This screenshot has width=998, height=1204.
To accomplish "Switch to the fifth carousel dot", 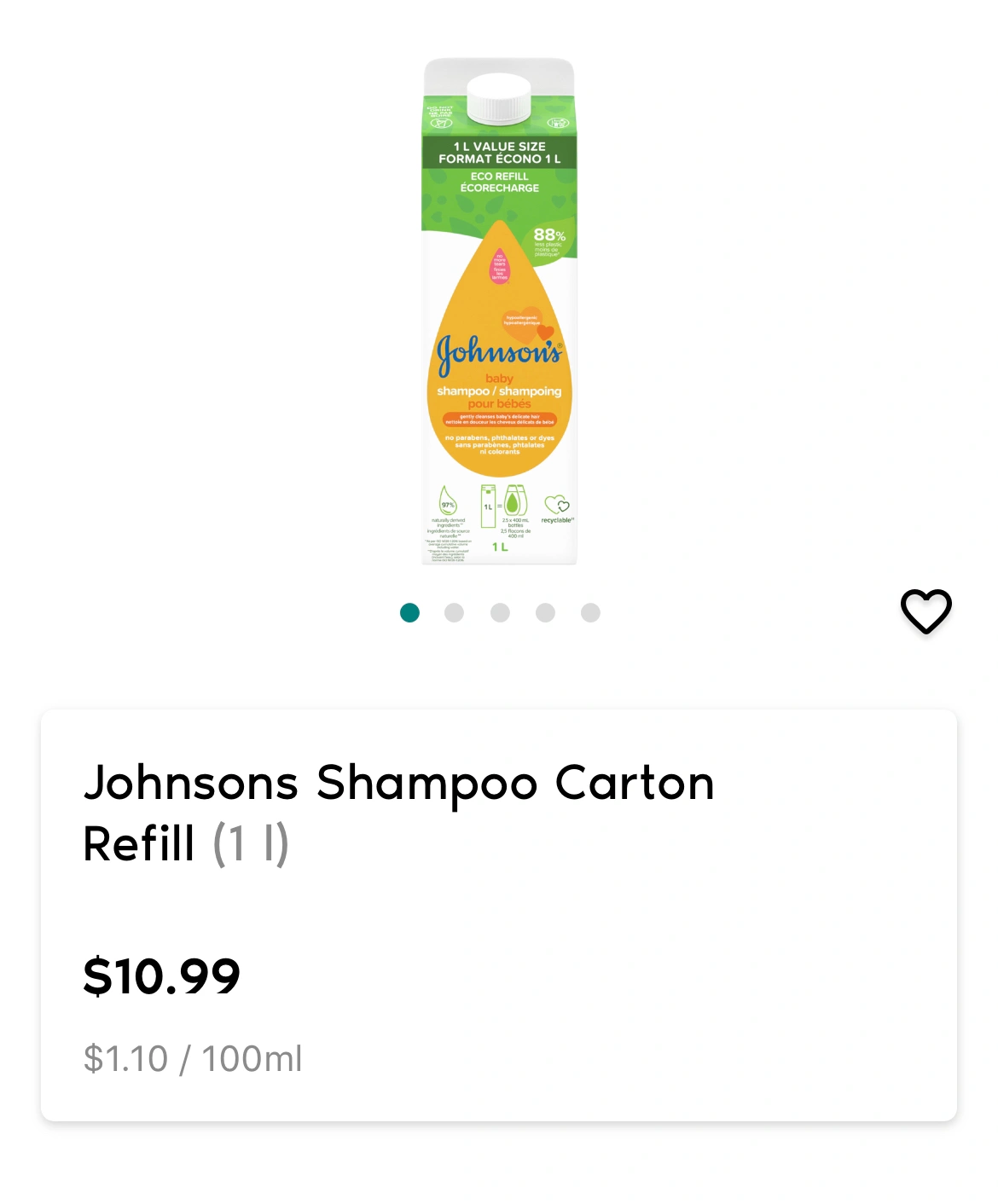I will [590, 612].
